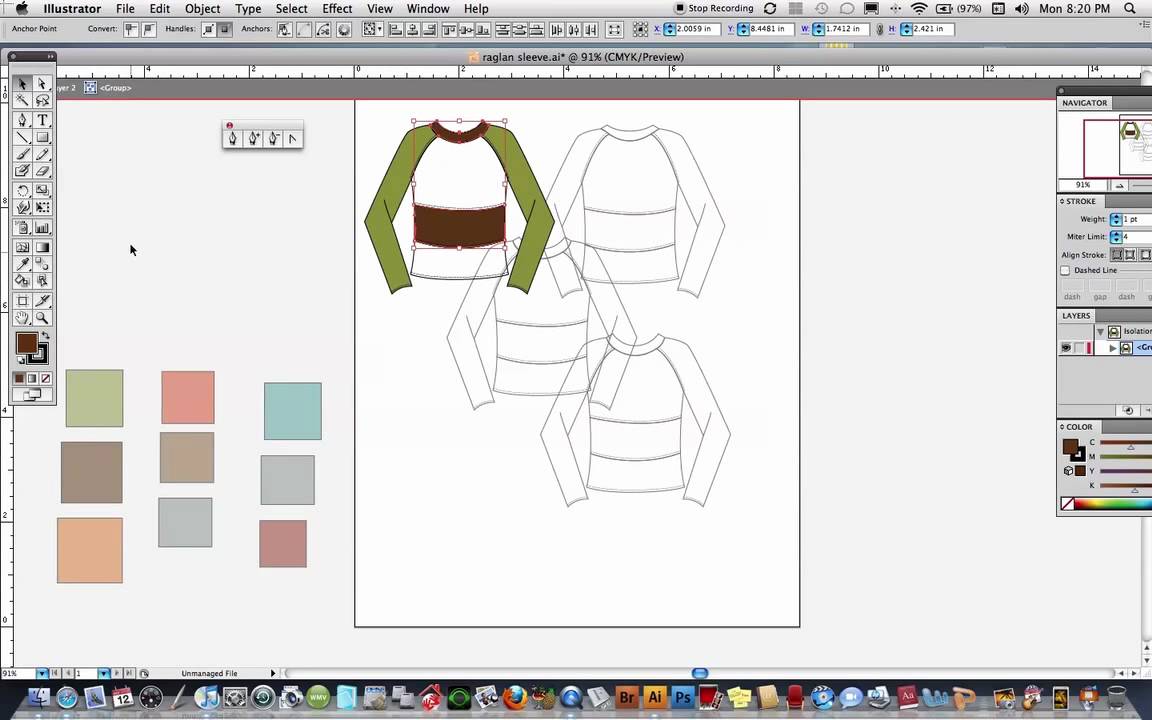Open the zoom level dropdown at bottom left
The image size is (1152, 720).
pyautogui.click(x=42, y=674)
